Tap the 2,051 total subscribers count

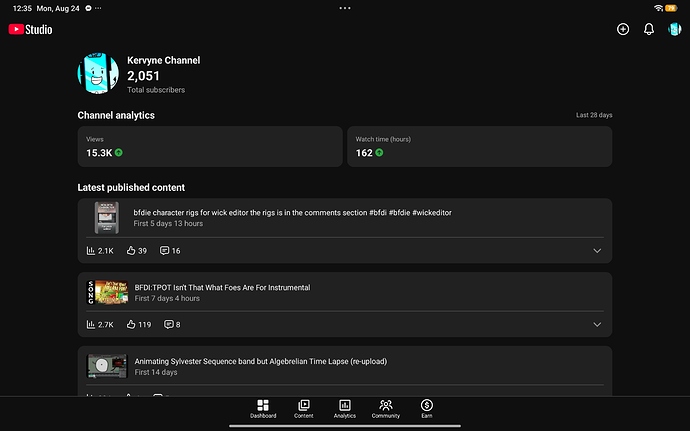pyautogui.click(x=143, y=76)
